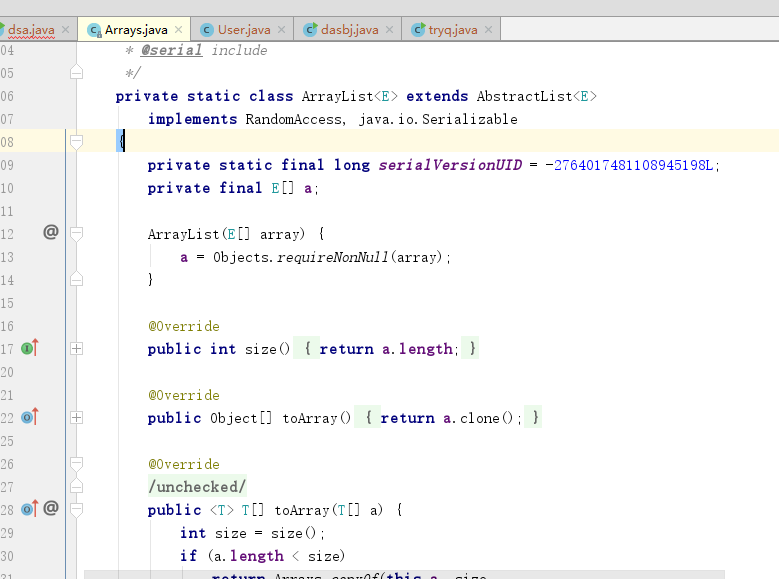Close the Arrays.java tab
The width and height of the screenshot is (779, 579).
178,30
